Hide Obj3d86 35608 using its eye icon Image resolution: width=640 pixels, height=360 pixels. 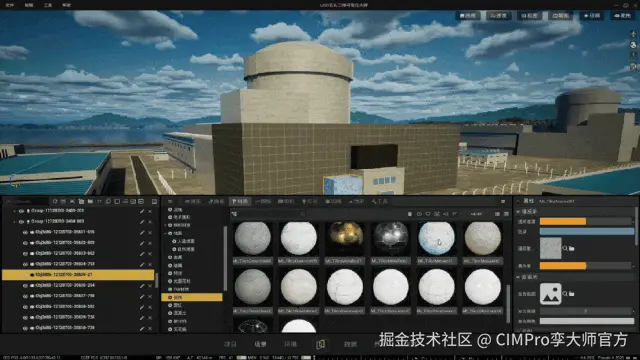25,307
